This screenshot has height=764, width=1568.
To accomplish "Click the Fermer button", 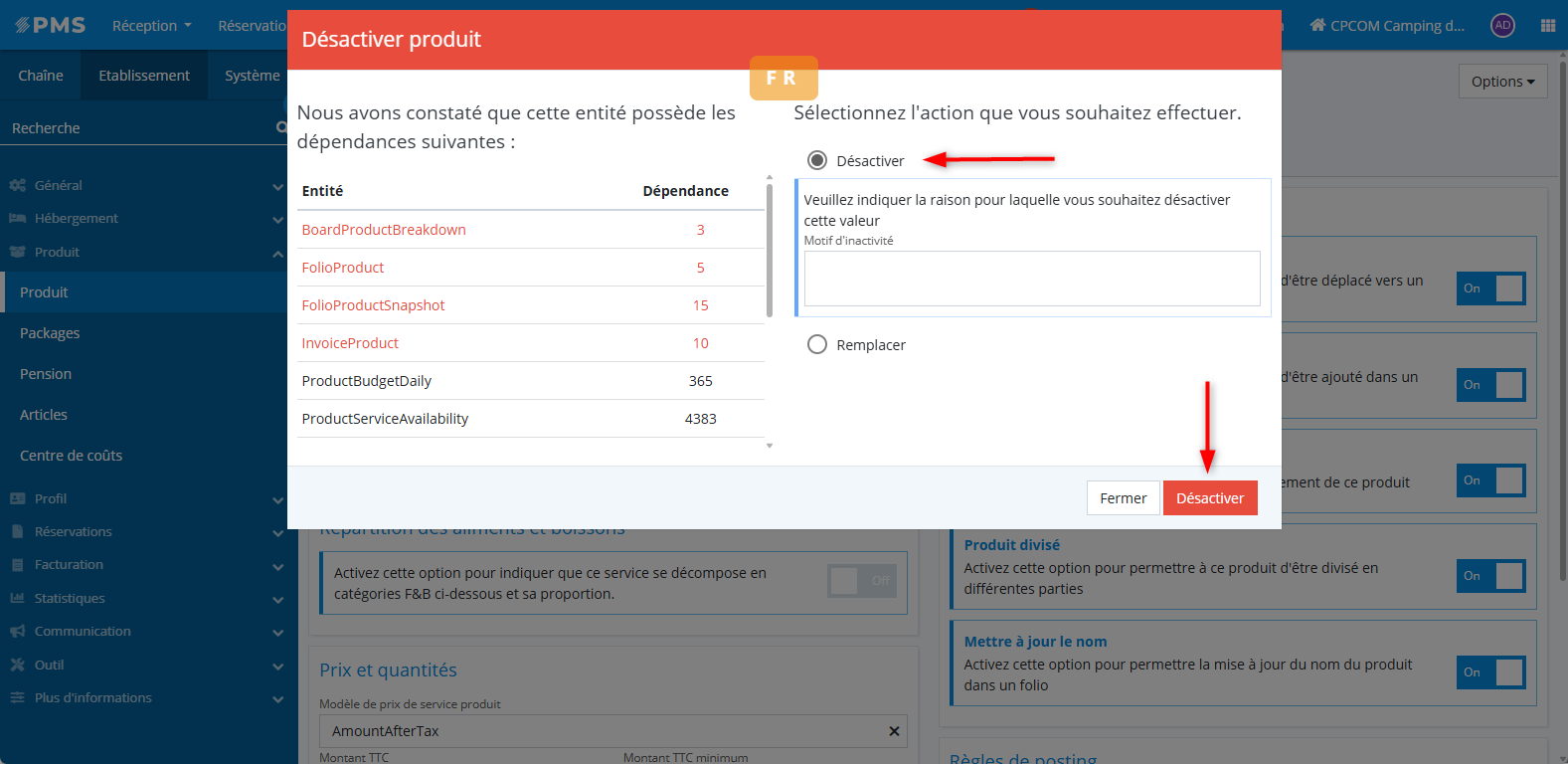I will tap(1123, 498).
